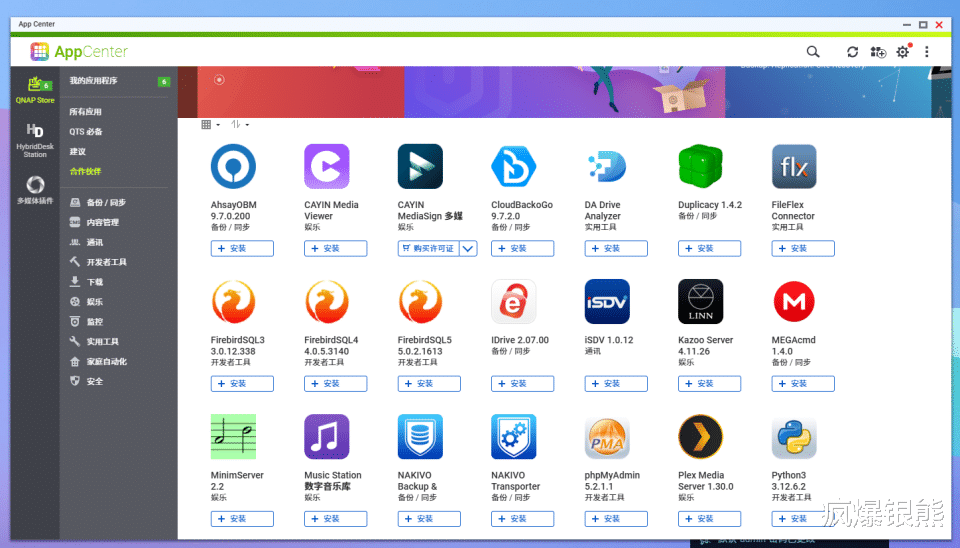Click the Plex Media Server icon
The height and width of the screenshot is (548, 960).
click(x=700, y=437)
